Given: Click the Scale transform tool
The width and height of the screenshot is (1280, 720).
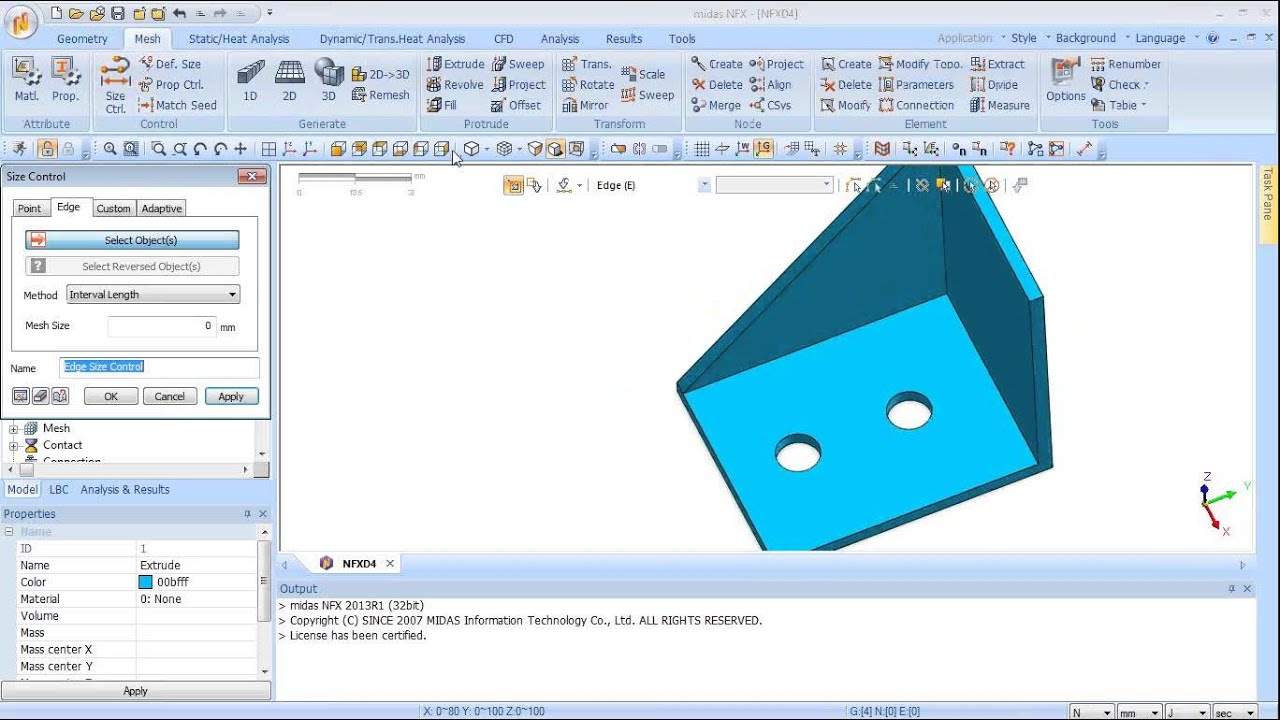Looking at the screenshot, I should pos(643,74).
